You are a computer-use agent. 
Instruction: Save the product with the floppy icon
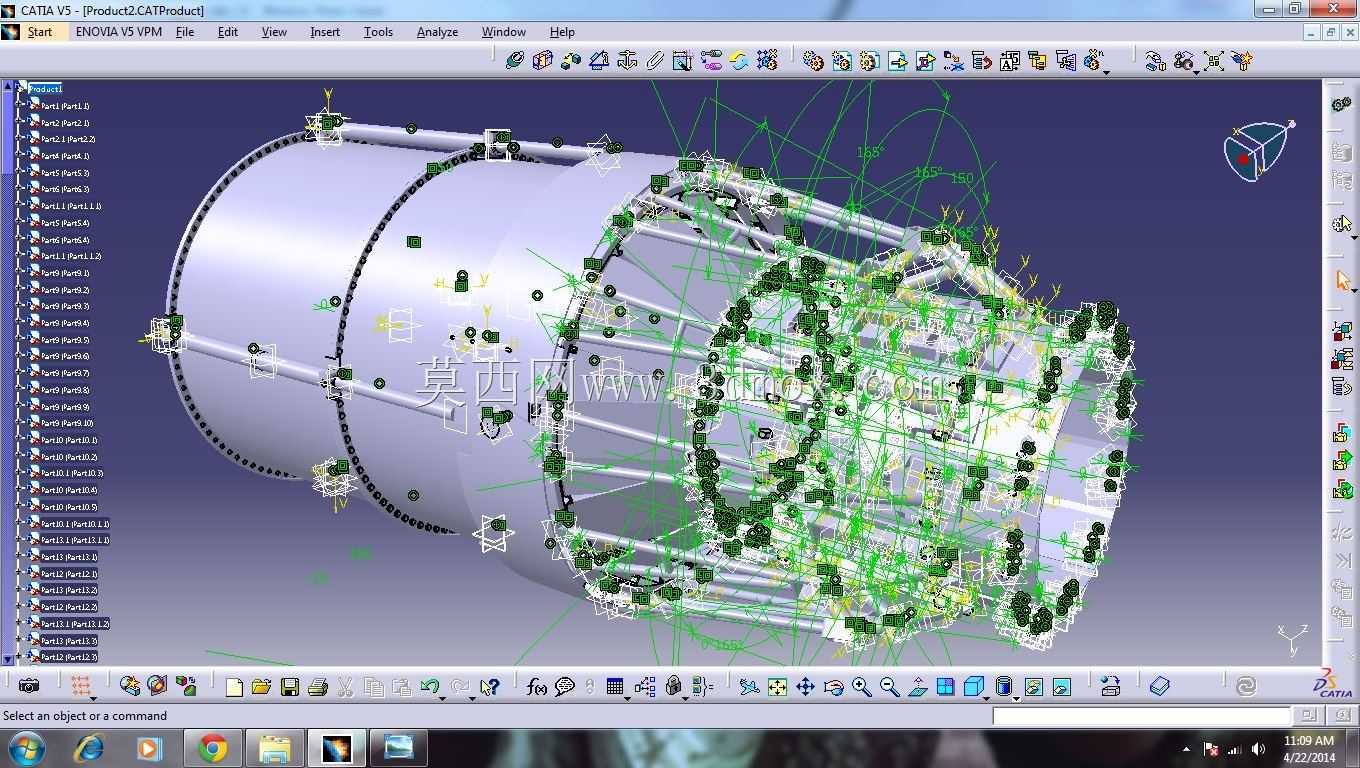point(290,687)
